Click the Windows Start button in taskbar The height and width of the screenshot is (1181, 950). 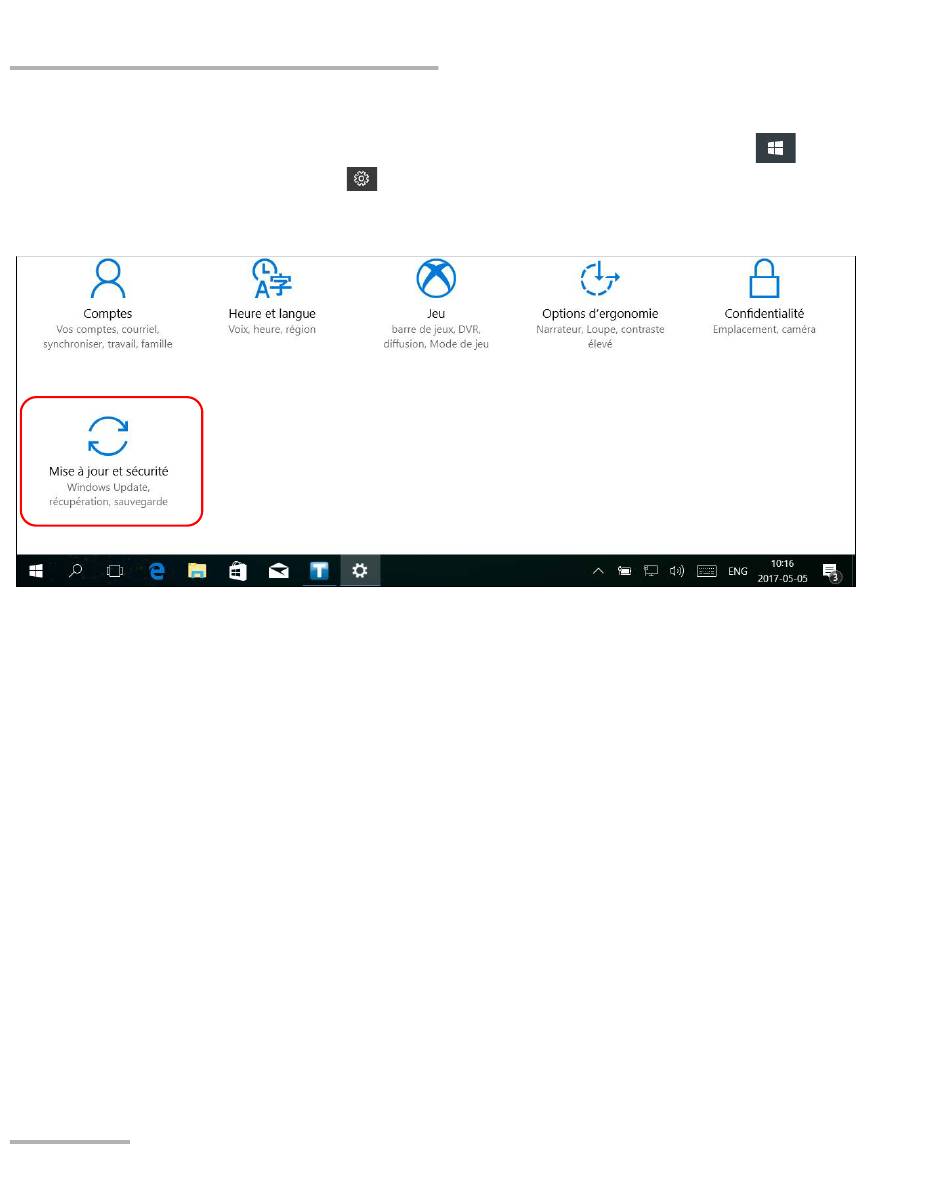(x=35, y=572)
